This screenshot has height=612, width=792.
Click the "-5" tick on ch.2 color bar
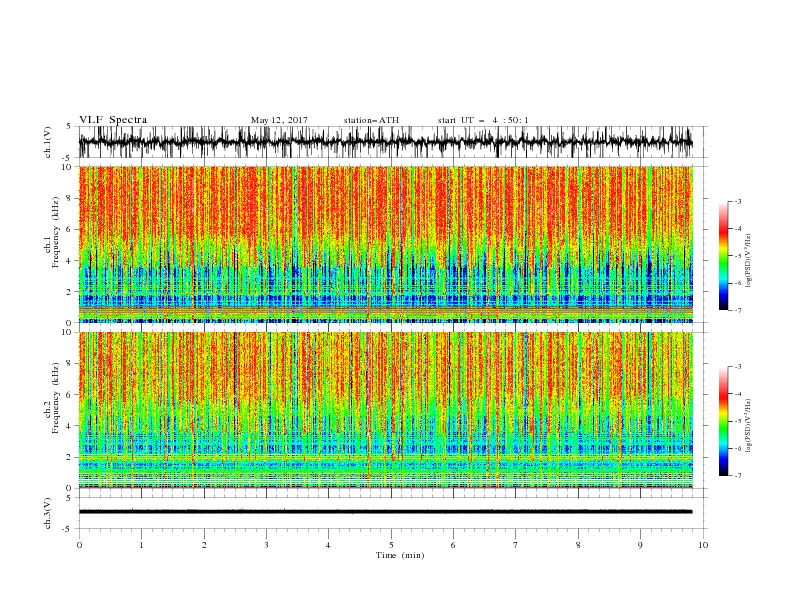[737, 421]
